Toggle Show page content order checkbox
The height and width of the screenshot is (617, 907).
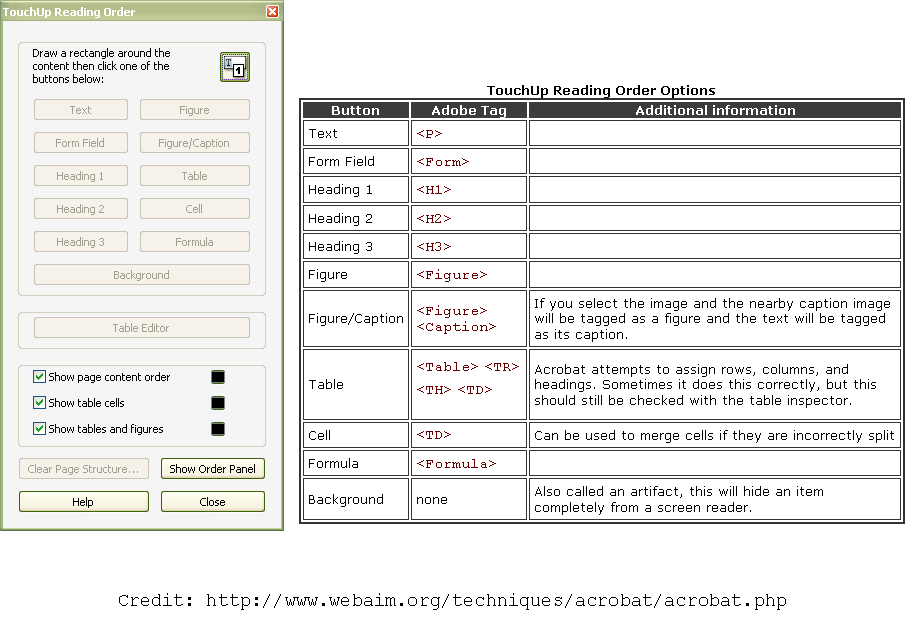point(39,377)
